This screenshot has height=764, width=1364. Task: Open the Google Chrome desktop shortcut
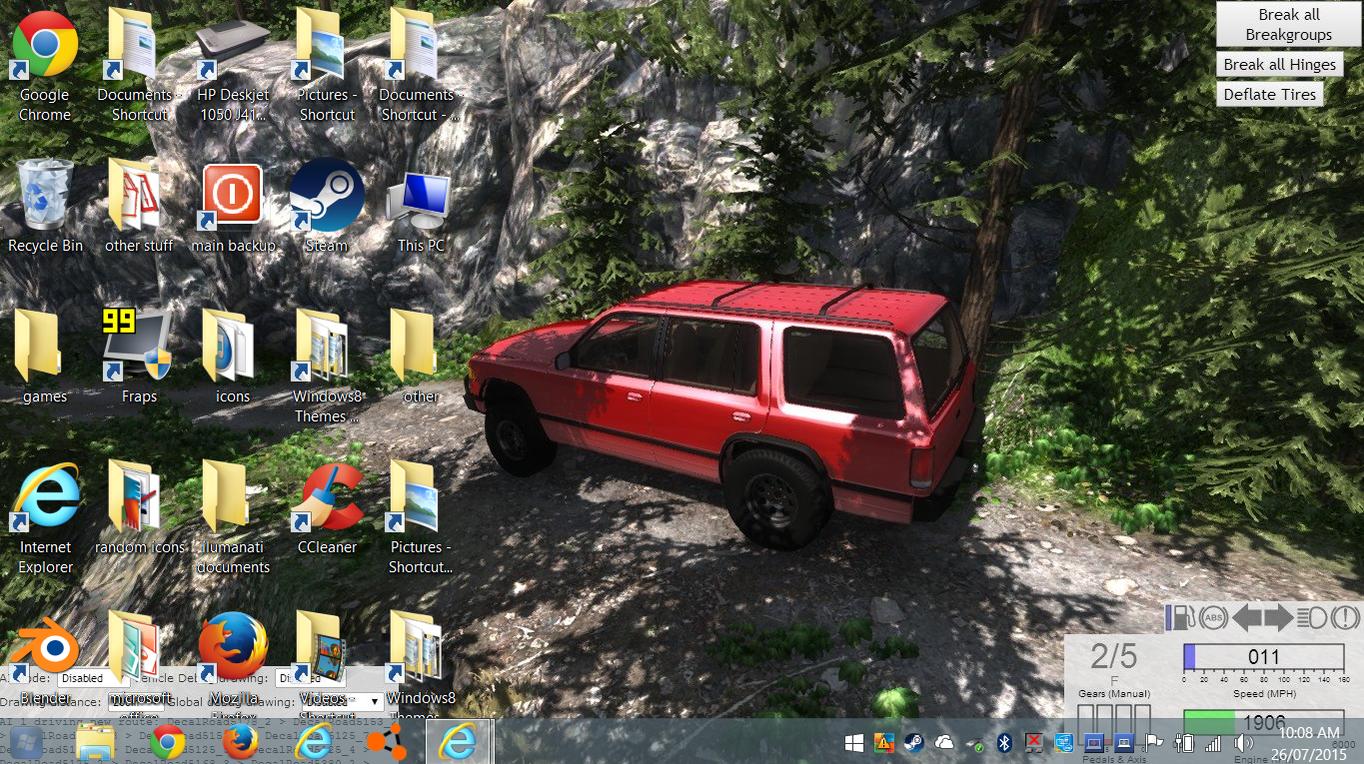[x=45, y=65]
